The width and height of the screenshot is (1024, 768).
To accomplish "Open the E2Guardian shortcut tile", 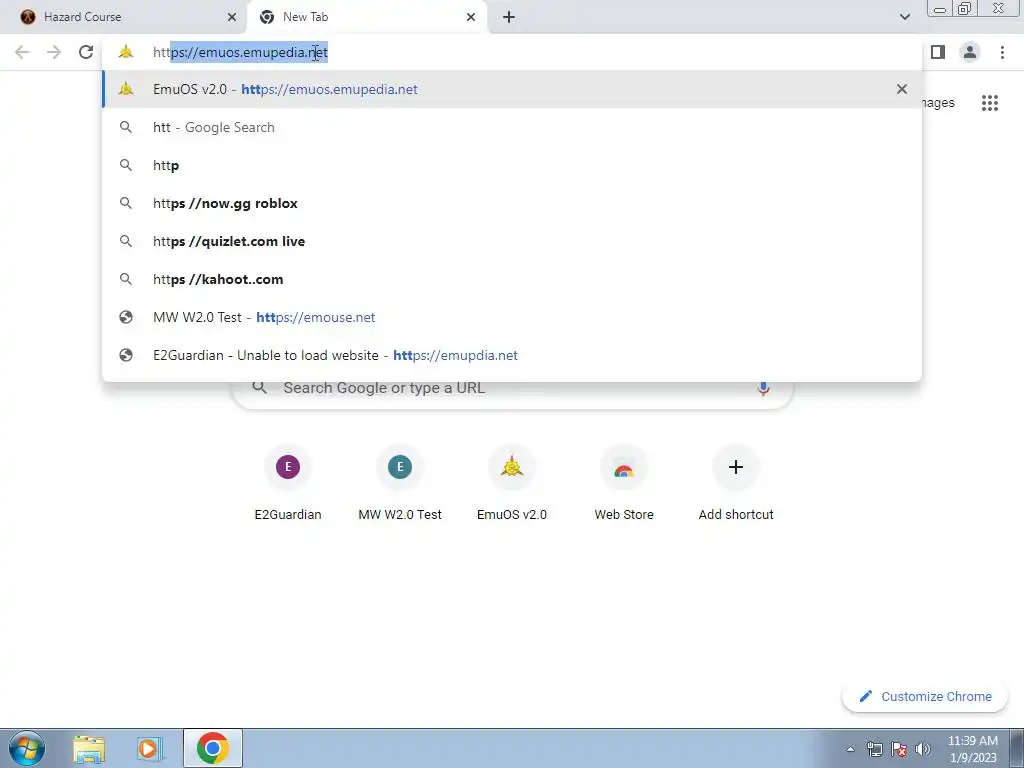I will point(288,483).
